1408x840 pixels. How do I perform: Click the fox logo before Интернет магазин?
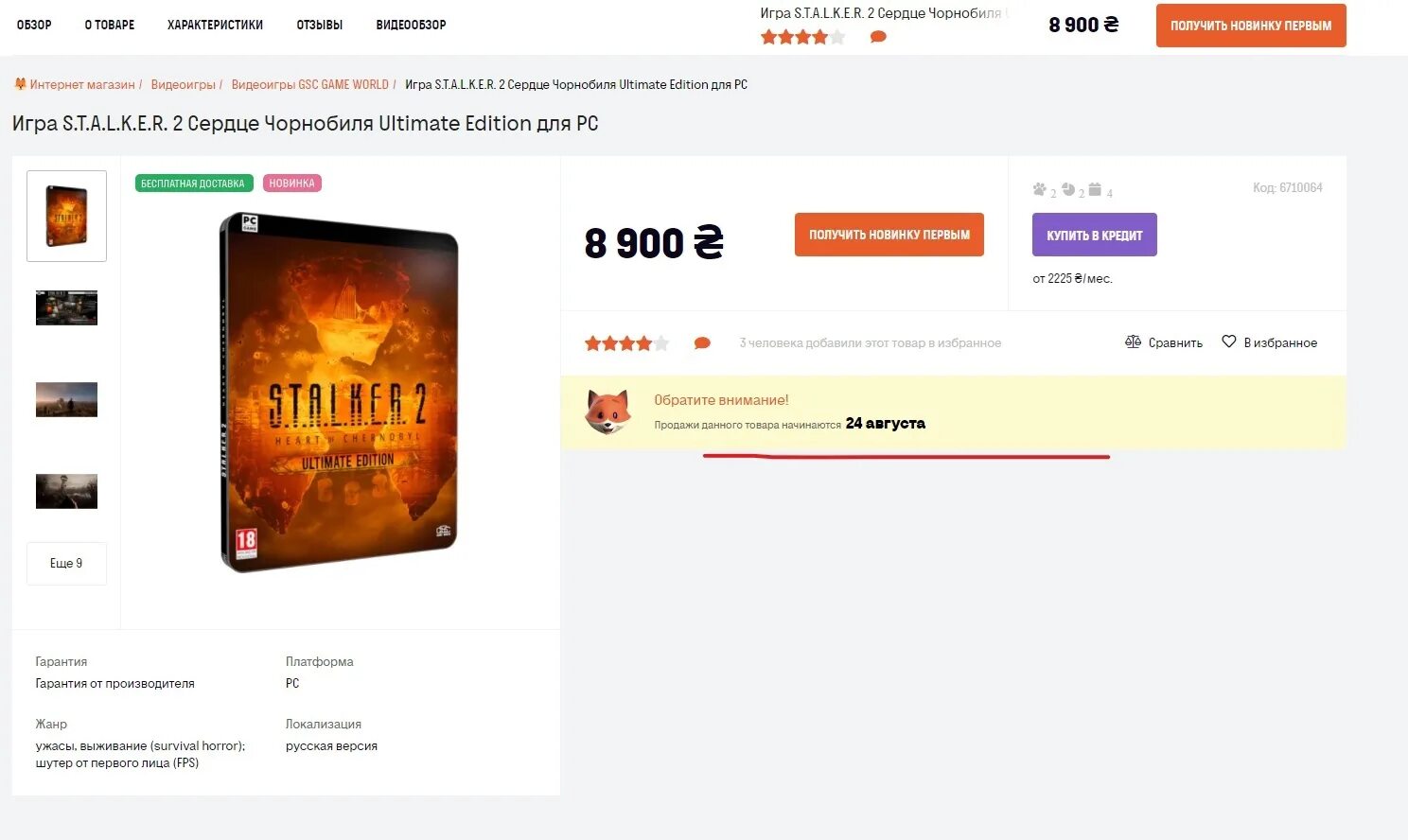20,84
